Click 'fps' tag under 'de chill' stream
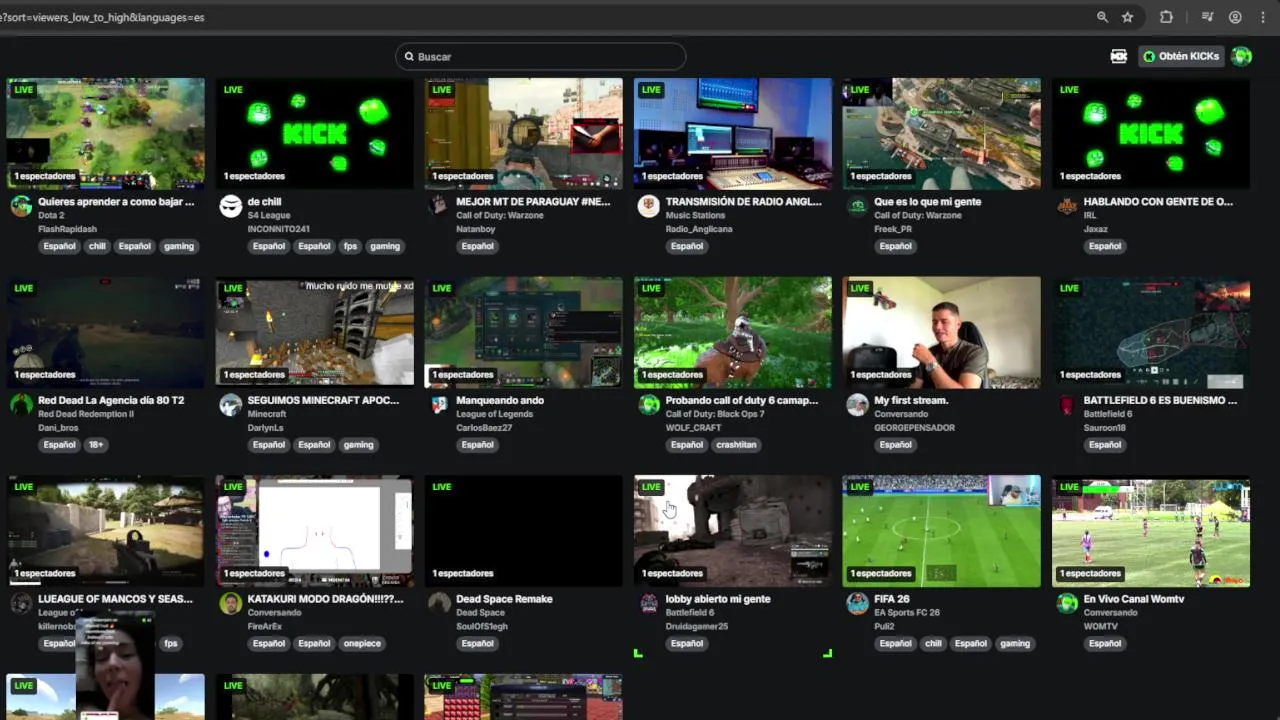 coord(350,246)
